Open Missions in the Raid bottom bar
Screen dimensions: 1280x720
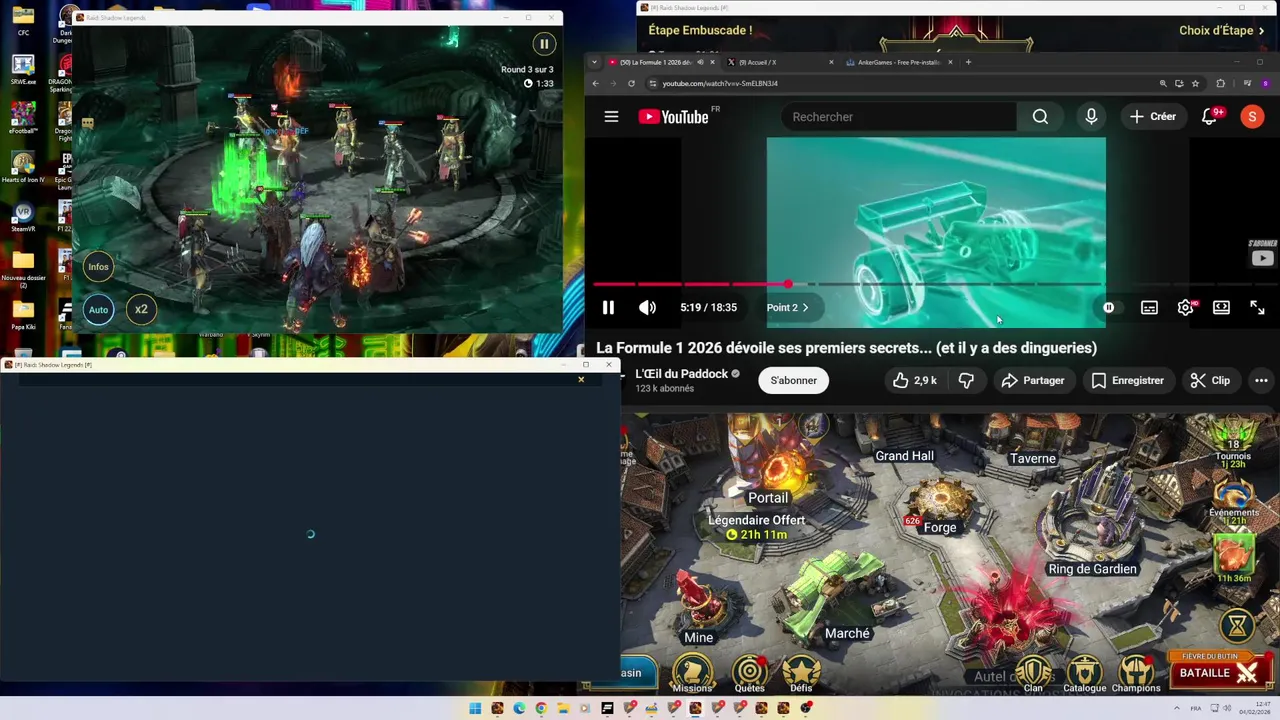pyautogui.click(x=692, y=674)
